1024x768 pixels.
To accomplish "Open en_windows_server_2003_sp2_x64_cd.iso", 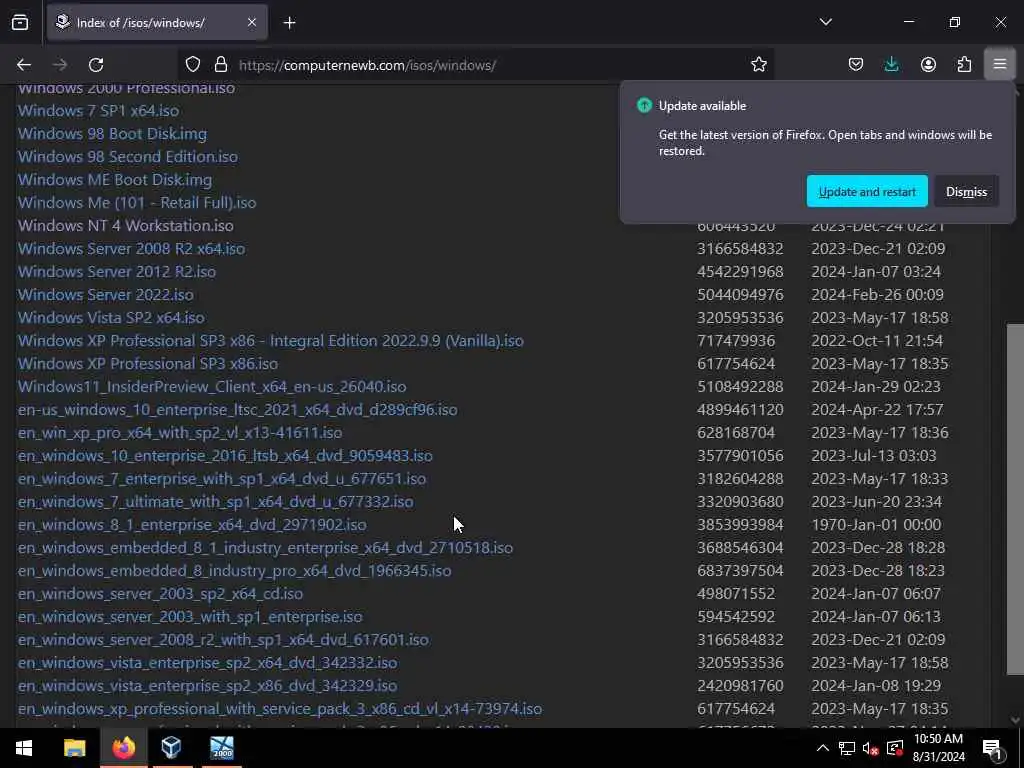I will pyautogui.click(x=160, y=594).
